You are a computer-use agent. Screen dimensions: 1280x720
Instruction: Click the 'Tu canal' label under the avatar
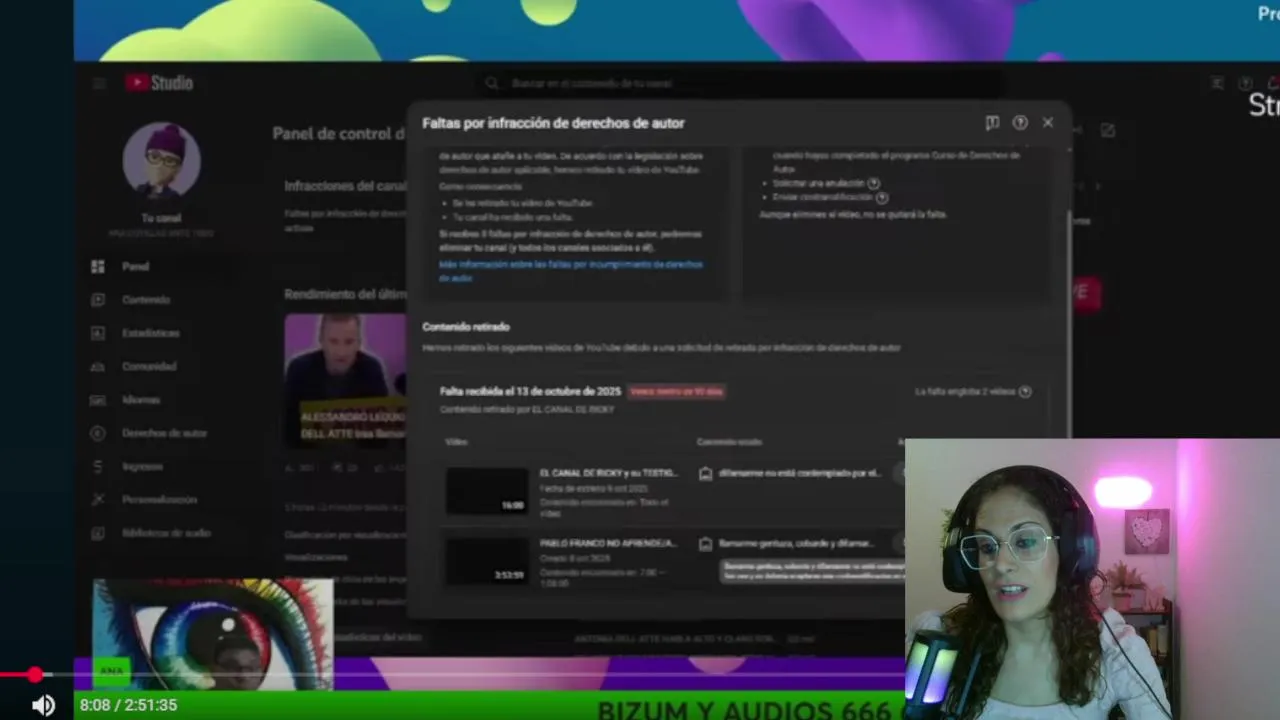[x=161, y=218]
